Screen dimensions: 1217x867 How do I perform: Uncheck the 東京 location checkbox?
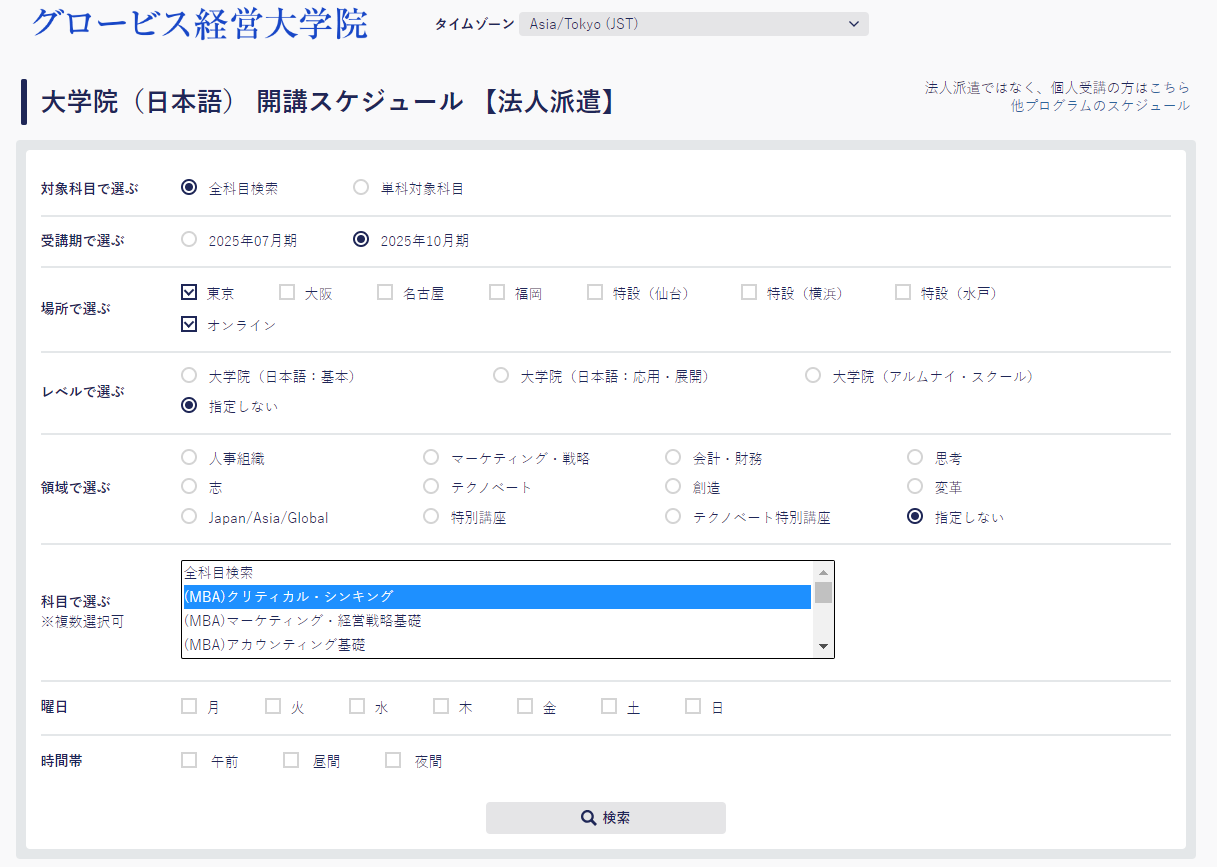click(x=189, y=292)
